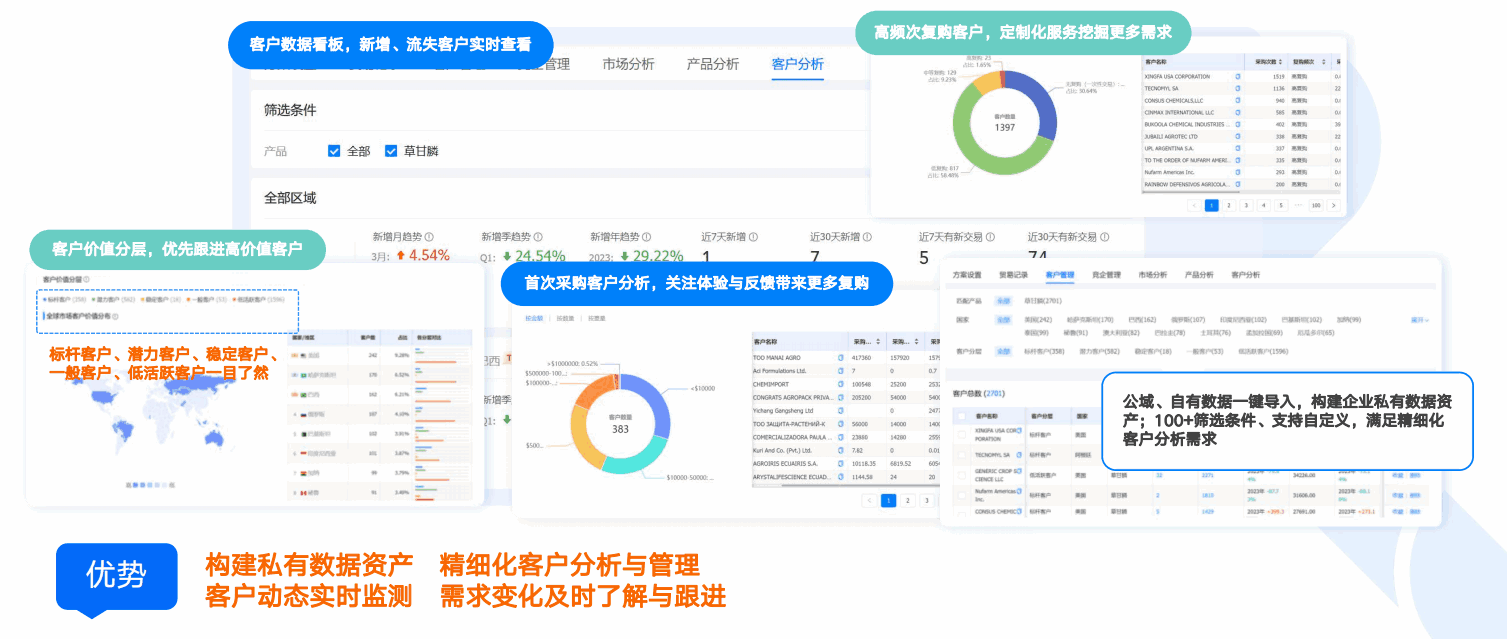The height and width of the screenshot is (639, 1507).
Task: Click the company icon beside Yichang Gangsheng Ltd
Action: tap(840, 411)
